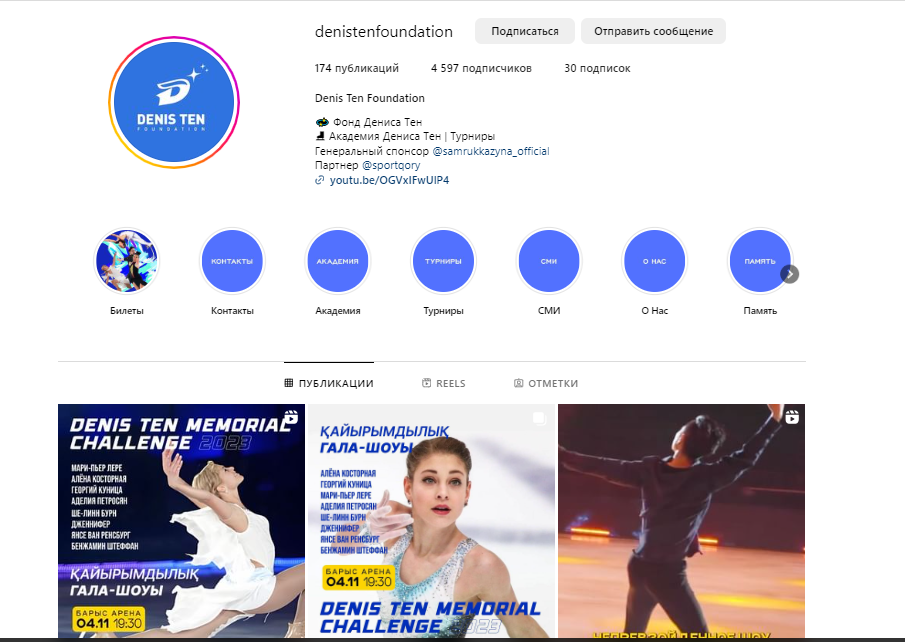
Task: Click the Подписаться button
Action: click(524, 31)
